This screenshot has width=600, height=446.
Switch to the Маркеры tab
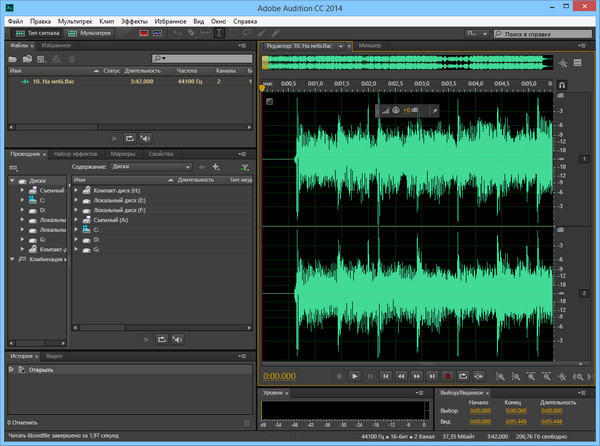coord(123,154)
